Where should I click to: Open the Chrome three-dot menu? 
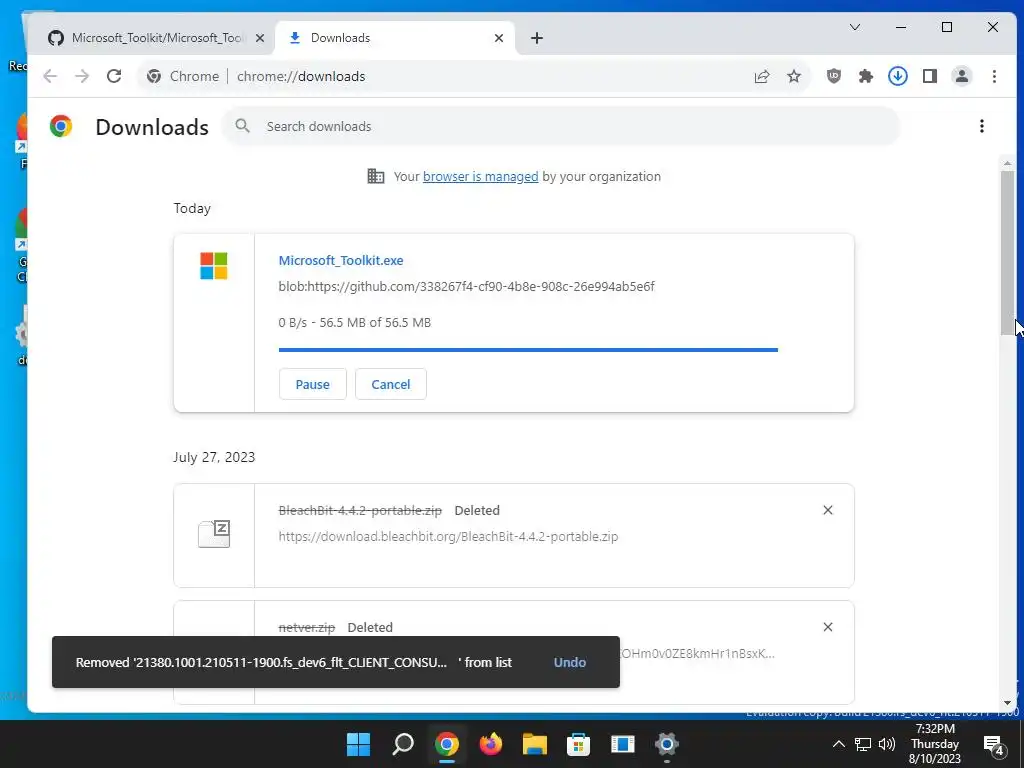tap(994, 76)
